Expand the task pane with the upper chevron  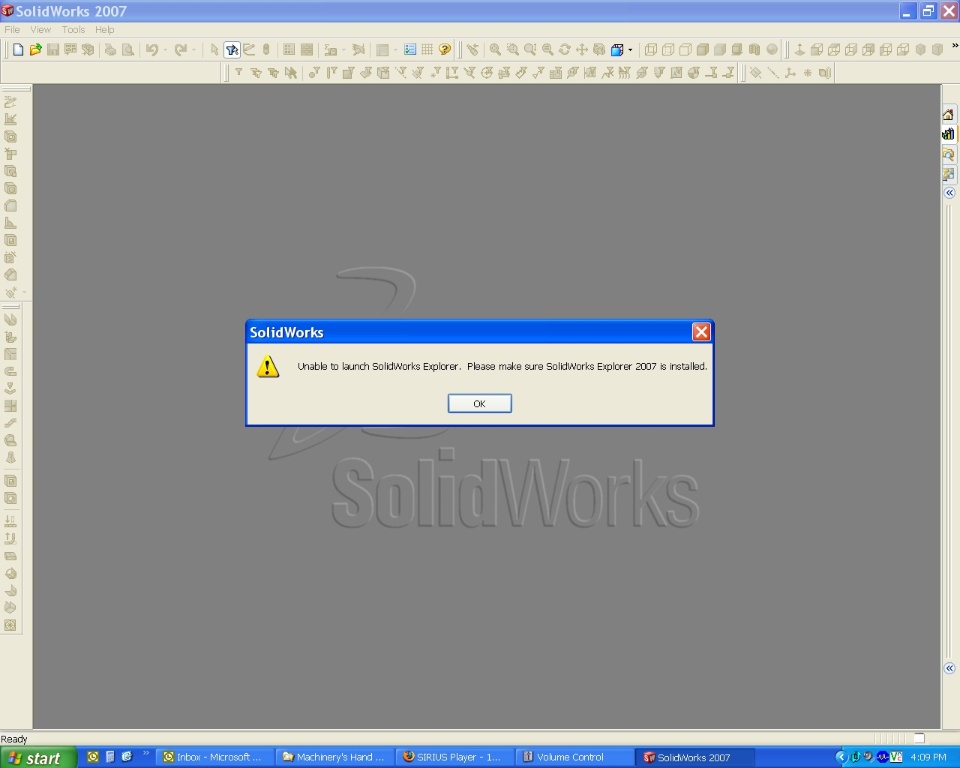point(949,193)
